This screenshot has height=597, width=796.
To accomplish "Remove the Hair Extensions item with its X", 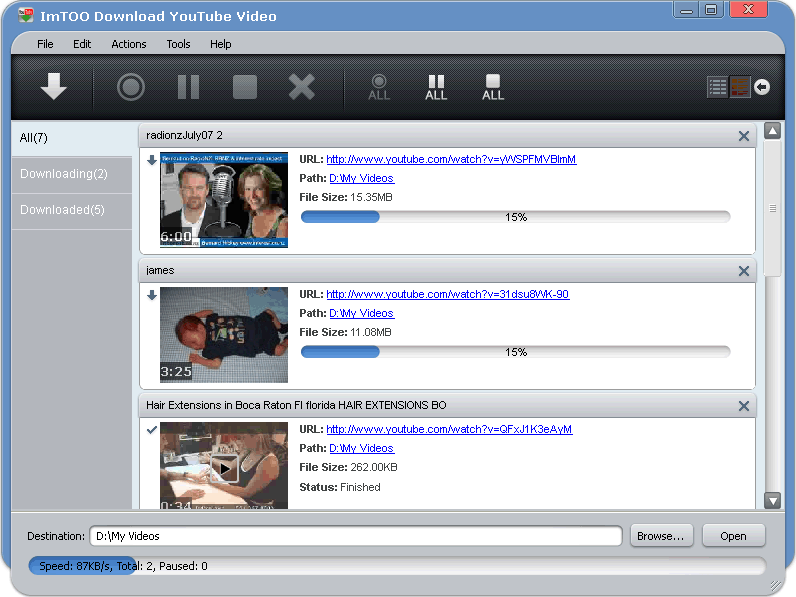I will pyautogui.click(x=744, y=406).
